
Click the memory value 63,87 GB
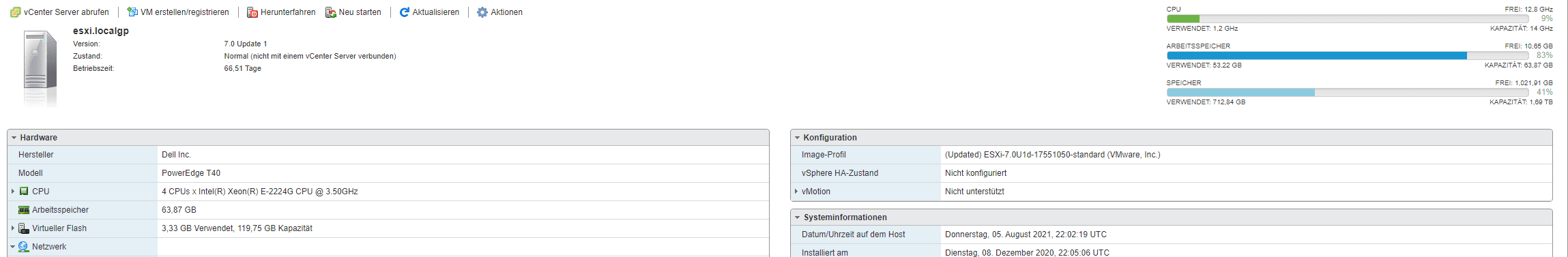pos(179,210)
